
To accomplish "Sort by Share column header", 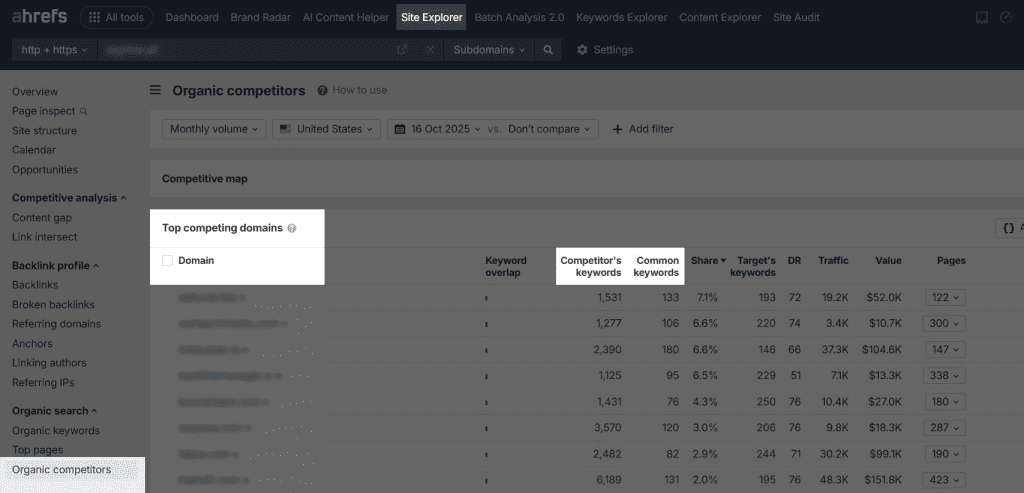I will (x=709, y=261).
